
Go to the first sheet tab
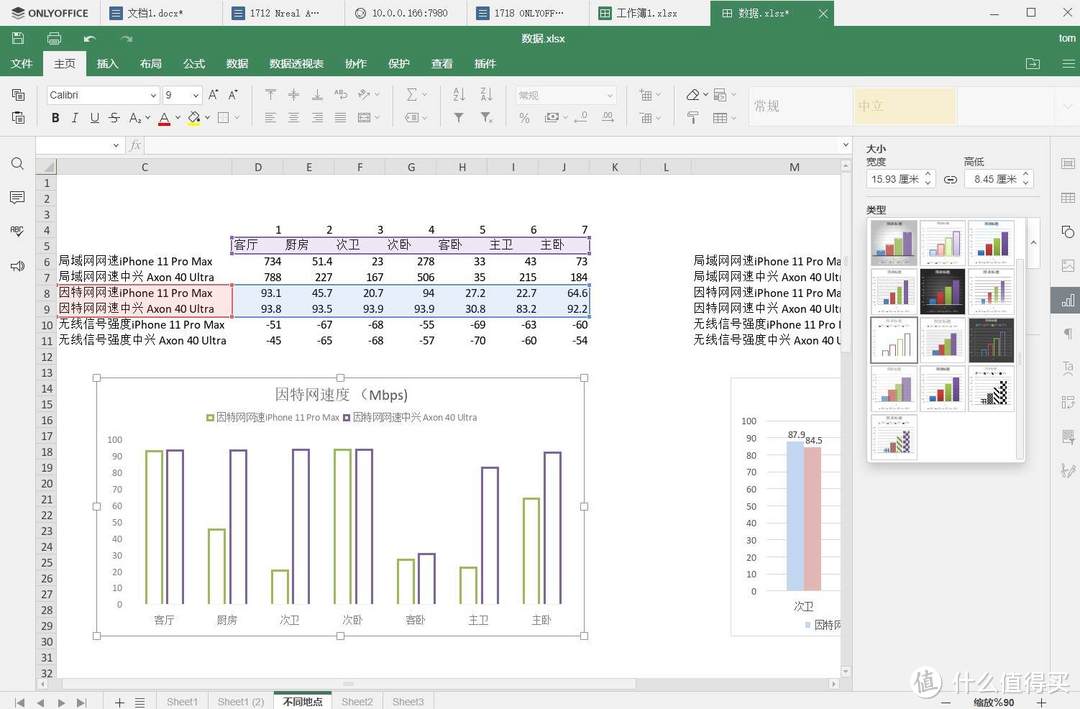point(19,702)
